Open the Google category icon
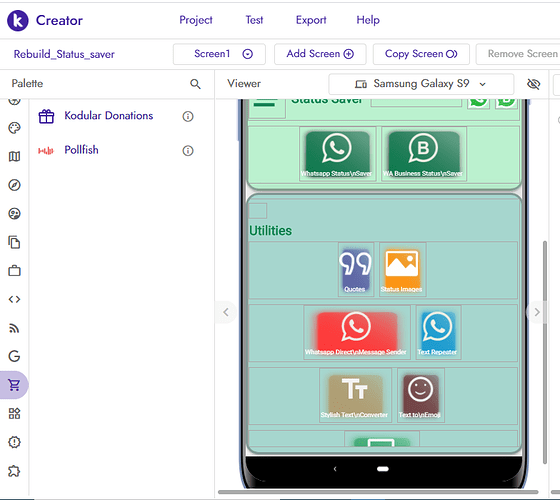 pyautogui.click(x=14, y=356)
